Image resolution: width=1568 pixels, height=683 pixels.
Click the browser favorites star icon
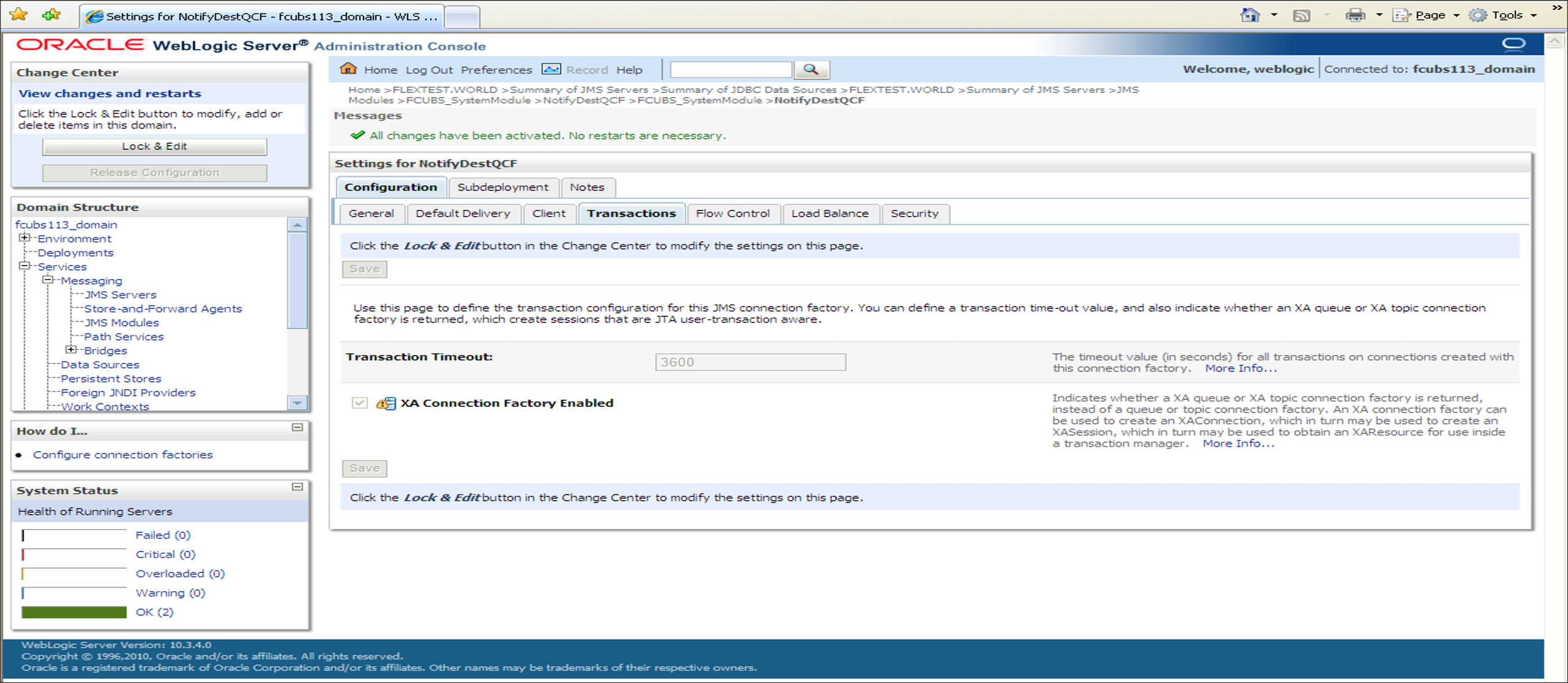(x=19, y=15)
